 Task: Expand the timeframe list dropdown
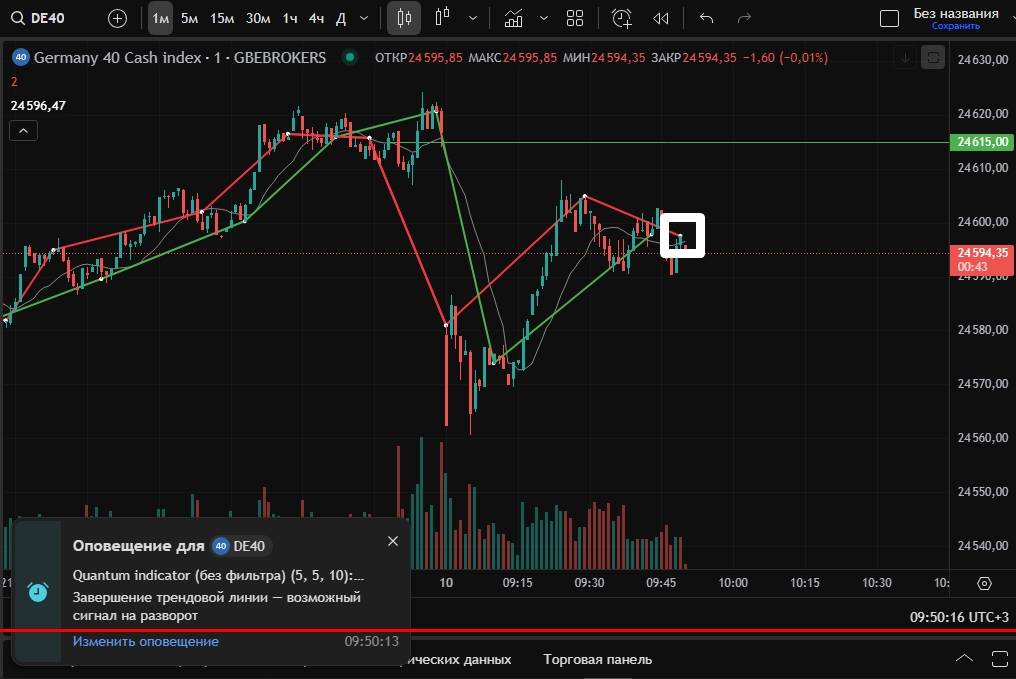(364, 18)
